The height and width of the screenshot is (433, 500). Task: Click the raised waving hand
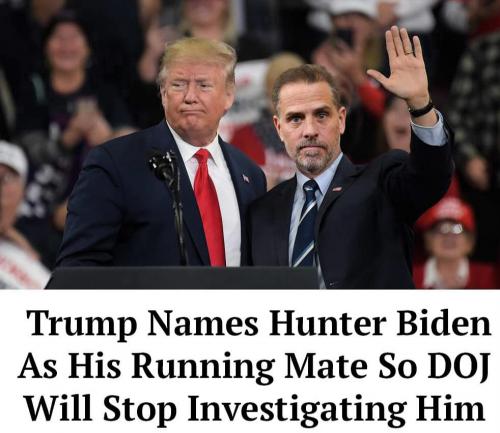[401, 66]
